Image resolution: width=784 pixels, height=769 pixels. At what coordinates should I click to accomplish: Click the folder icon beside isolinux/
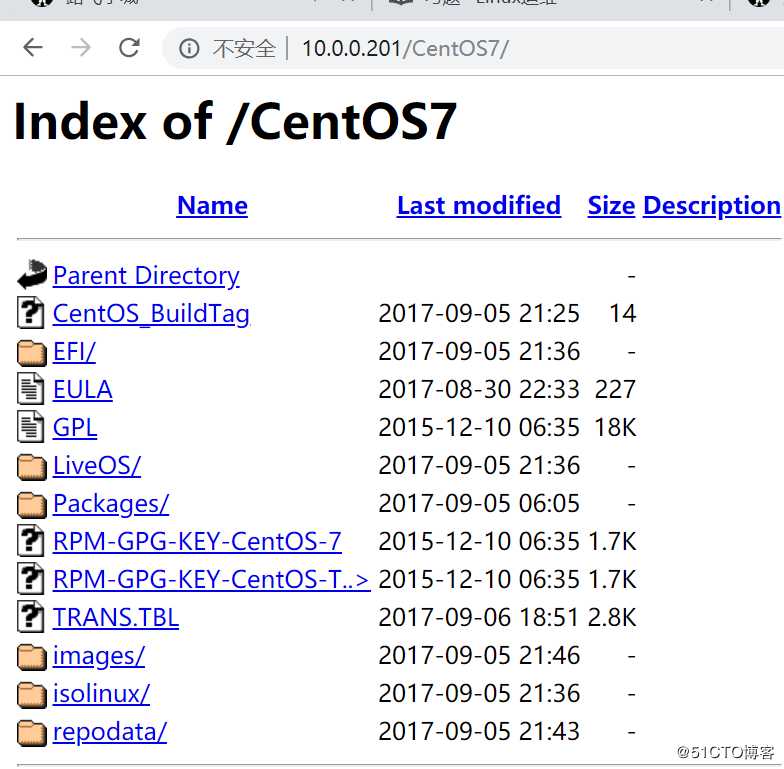coord(32,694)
